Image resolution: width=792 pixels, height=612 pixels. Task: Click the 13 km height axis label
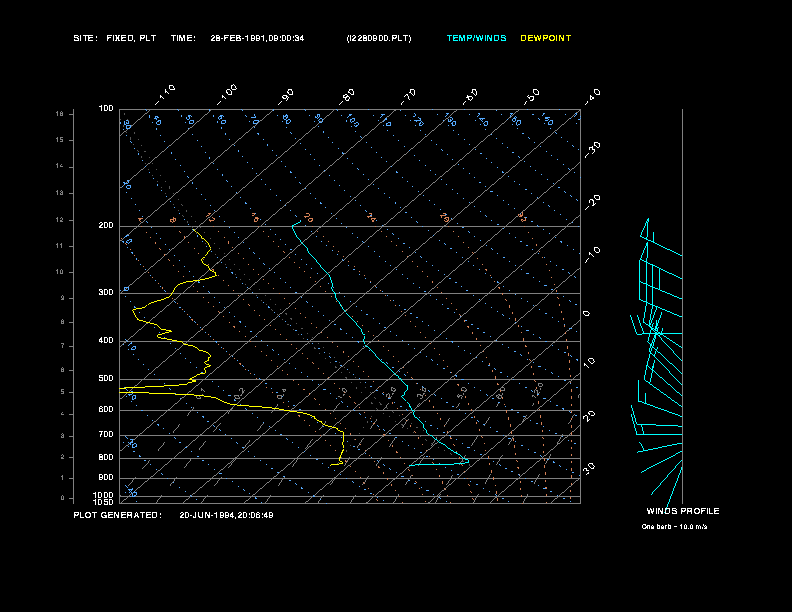(x=60, y=193)
